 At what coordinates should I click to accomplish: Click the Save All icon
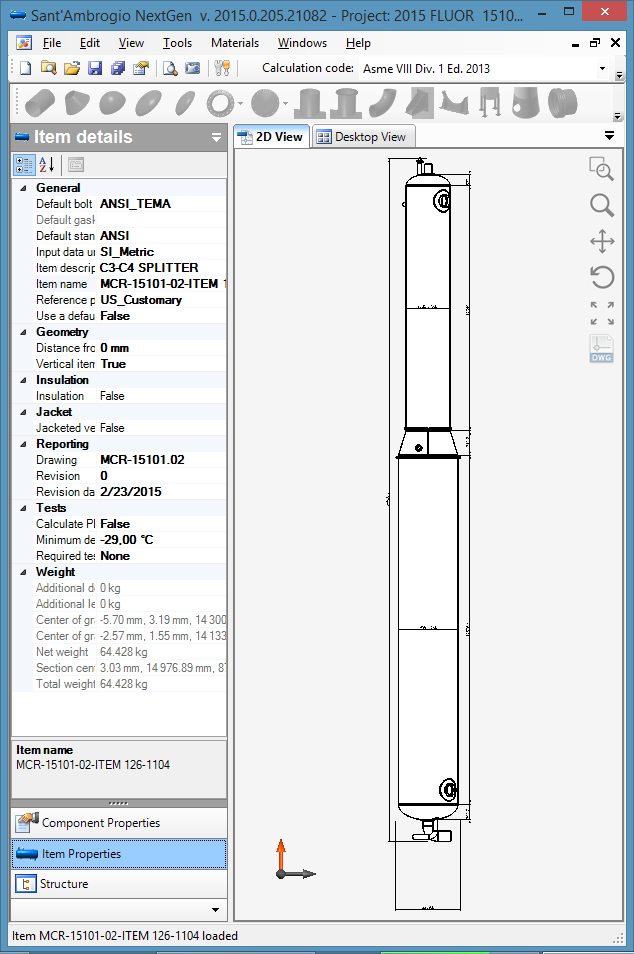click(x=118, y=68)
